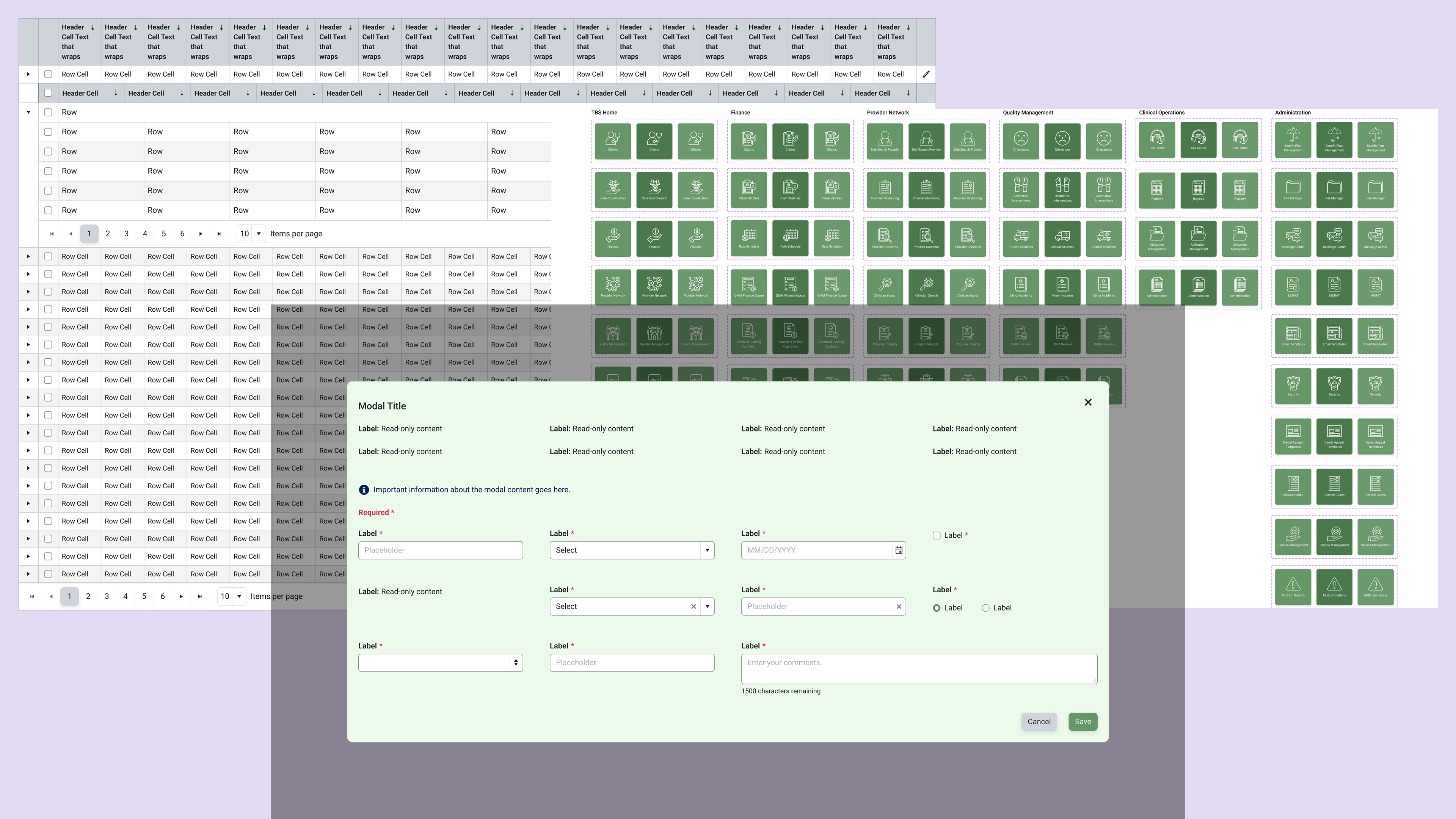Open the dark Edit/Search Provider tile
Image resolution: width=1456 pixels, height=819 pixels.
[x=926, y=141]
